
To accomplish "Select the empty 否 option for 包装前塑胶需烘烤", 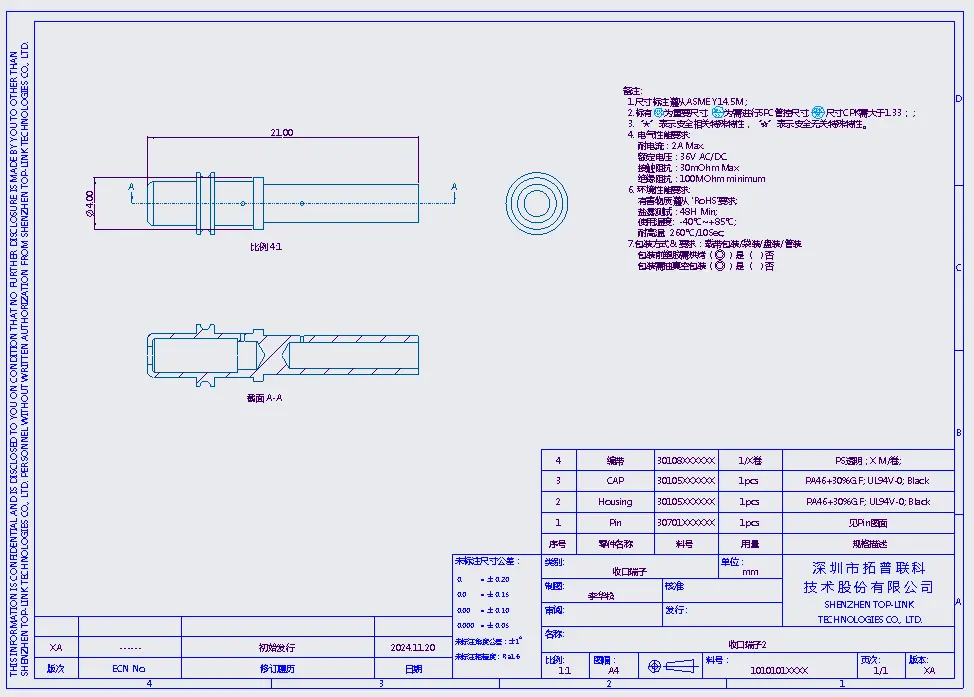I will (x=755, y=255).
